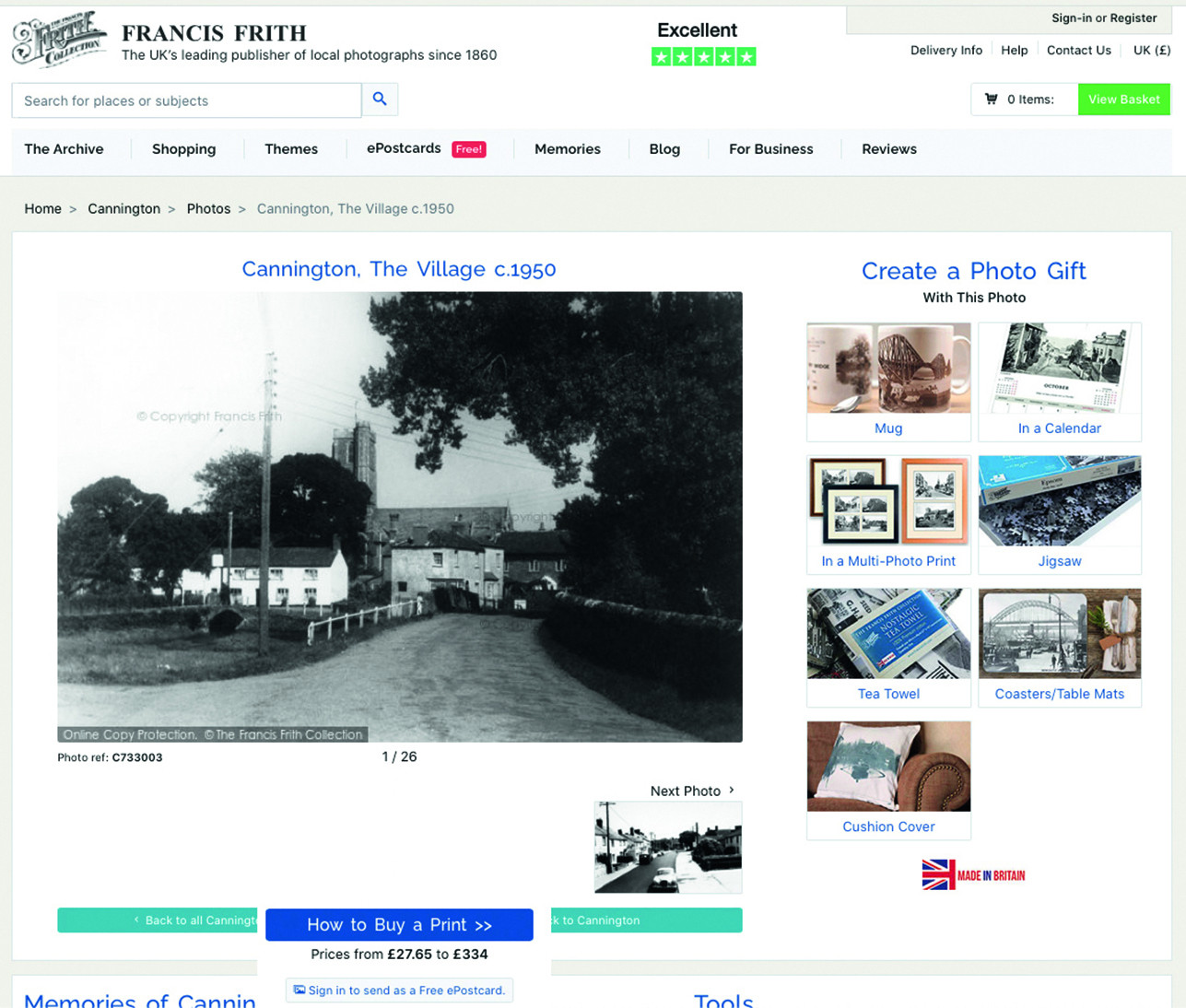Click the Trustpilot five-star rating
This screenshot has height=1008, width=1186.
click(704, 57)
